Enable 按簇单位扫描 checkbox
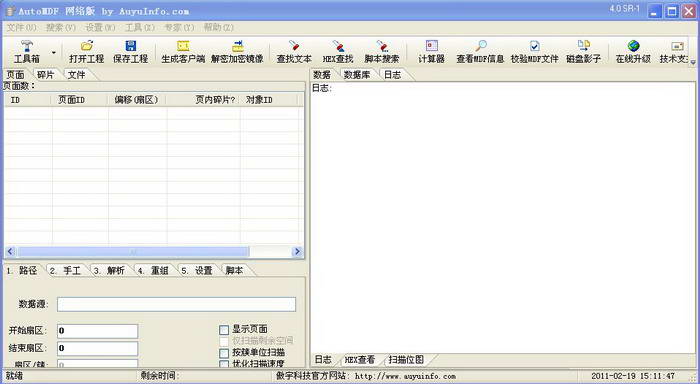Image resolution: width=700 pixels, height=384 pixels. pyautogui.click(x=224, y=353)
